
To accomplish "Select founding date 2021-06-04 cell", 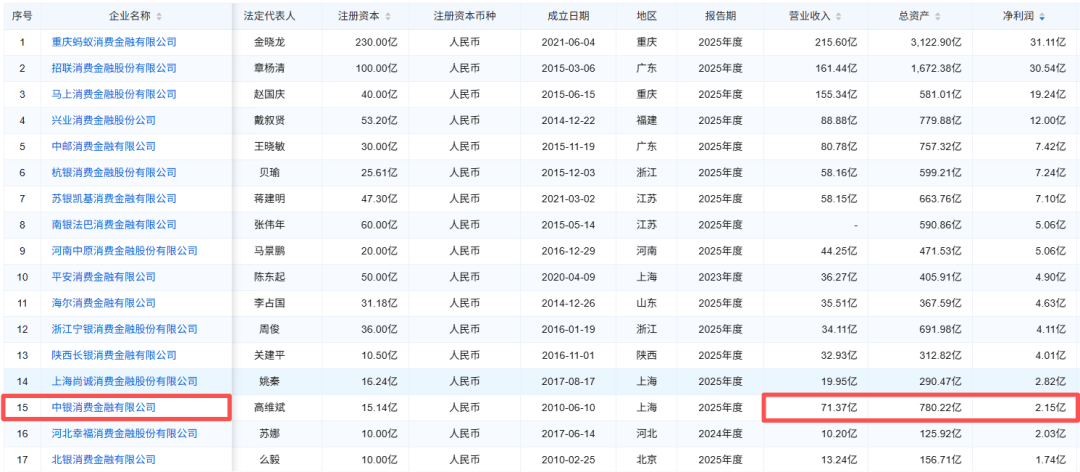I will (x=568, y=42).
